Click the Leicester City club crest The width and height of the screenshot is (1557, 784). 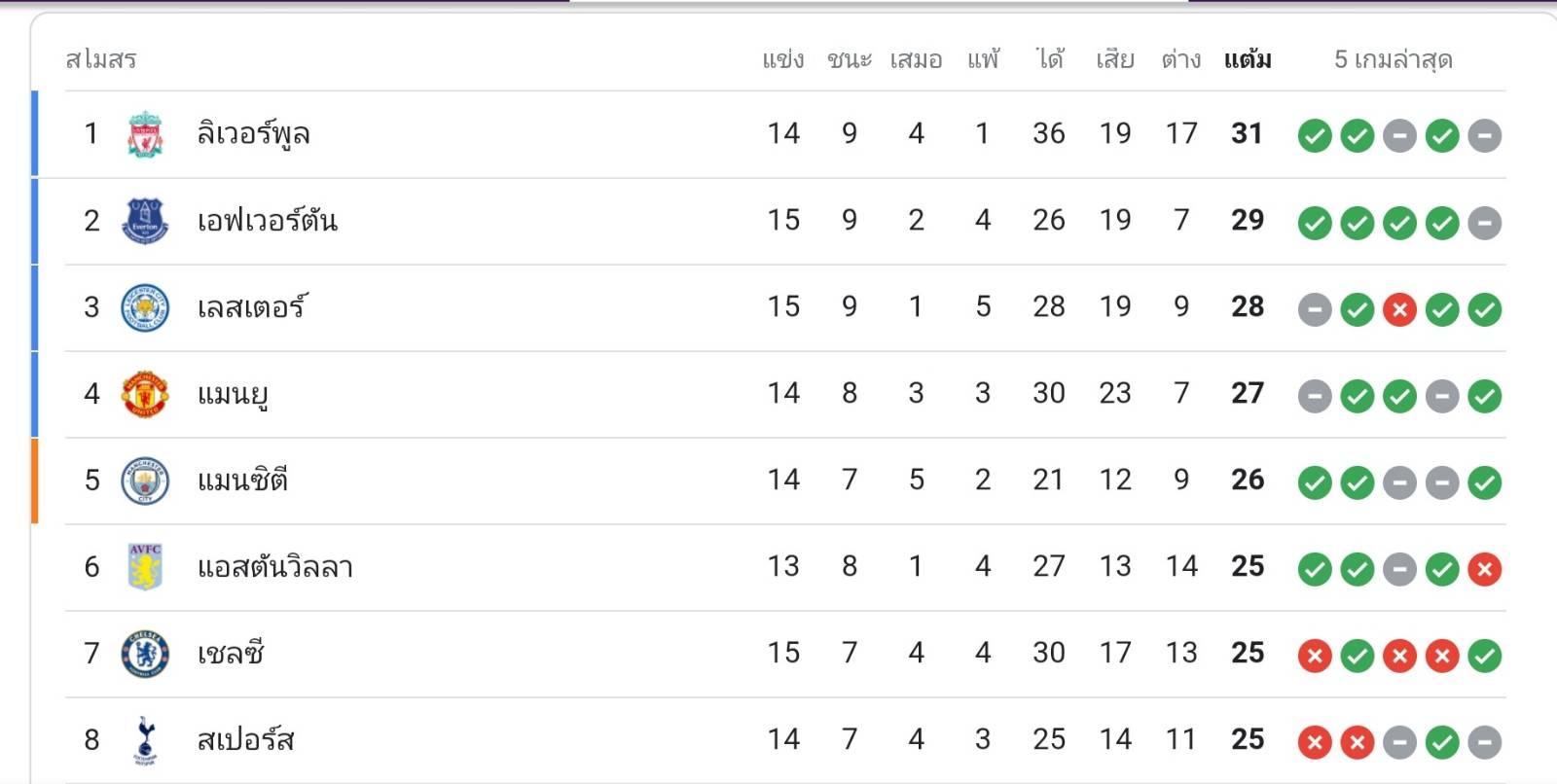145,307
